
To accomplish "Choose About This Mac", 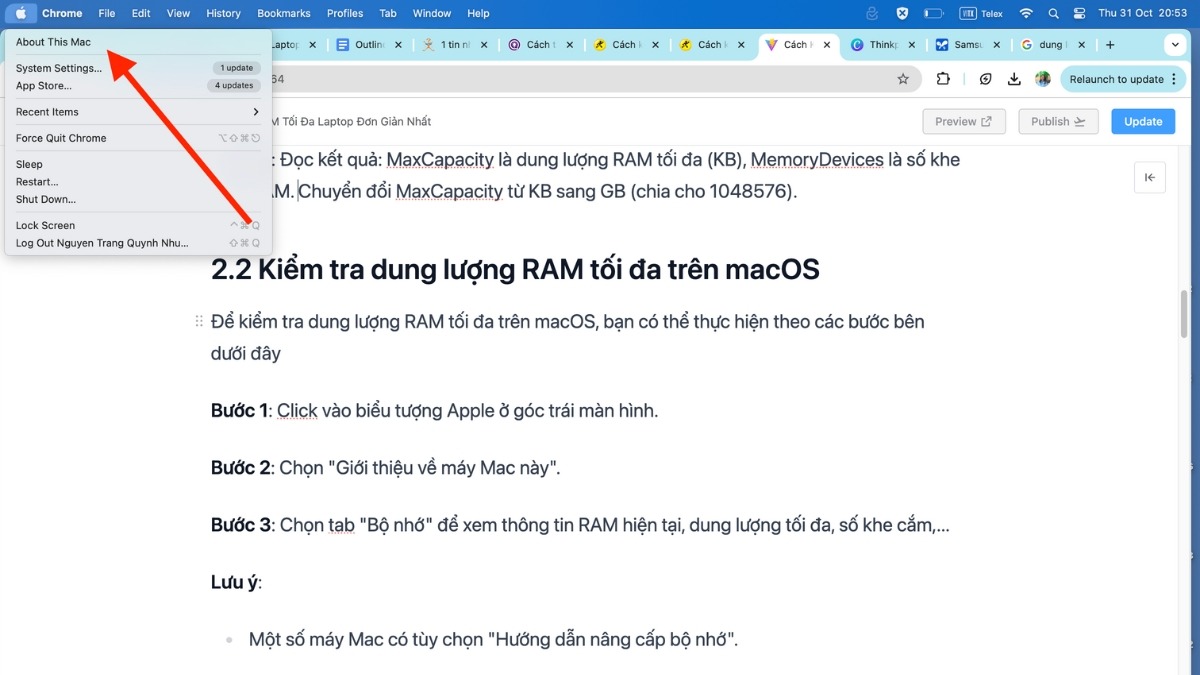I will tap(138, 42).
